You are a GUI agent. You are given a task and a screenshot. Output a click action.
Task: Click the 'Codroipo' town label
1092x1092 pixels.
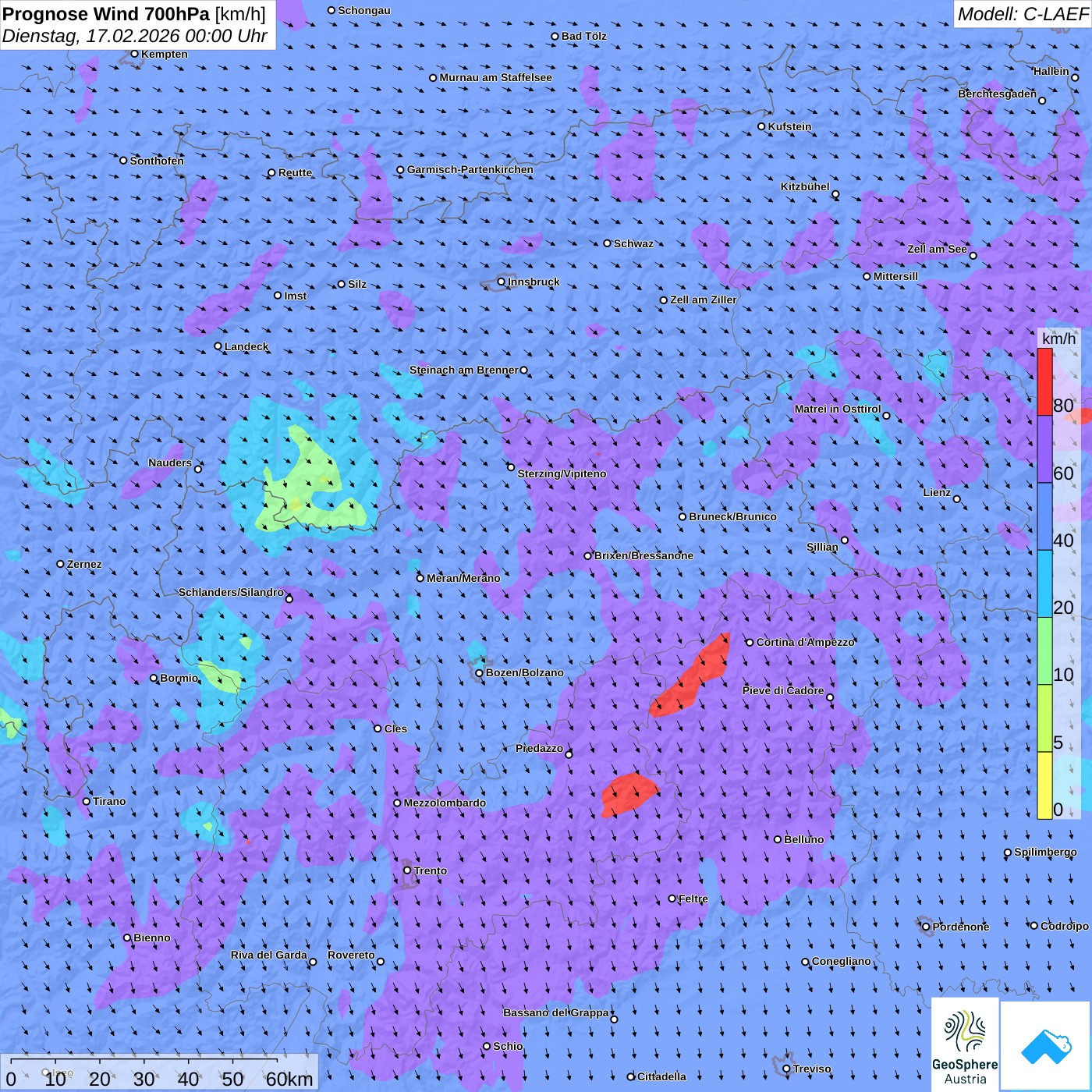click(x=1065, y=926)
